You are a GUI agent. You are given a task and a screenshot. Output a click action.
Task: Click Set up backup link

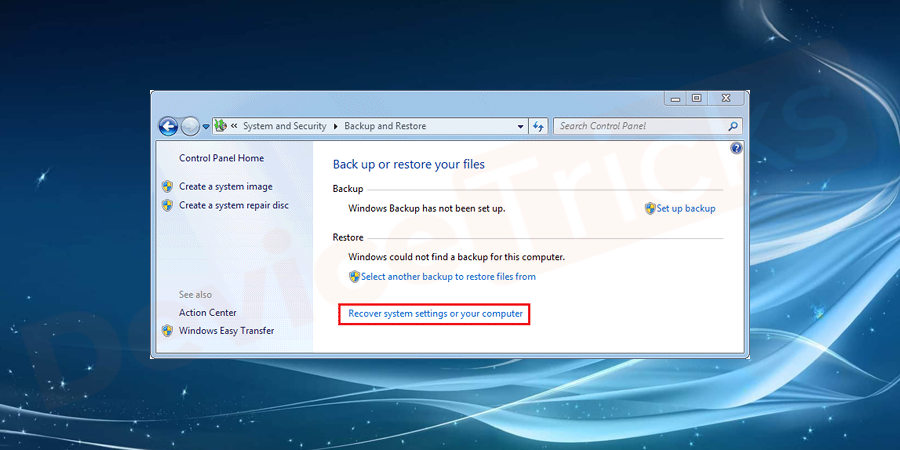[x=686, y=208]
